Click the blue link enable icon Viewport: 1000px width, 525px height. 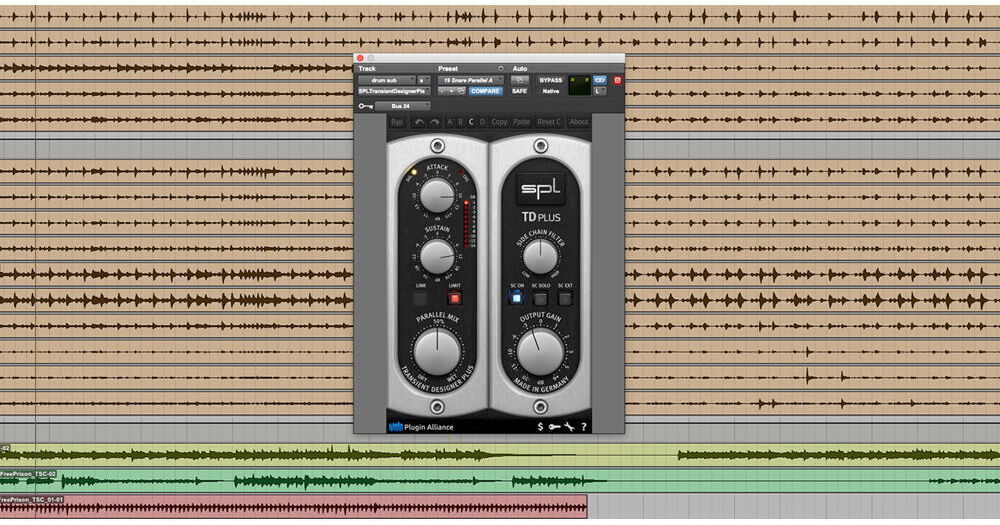tap(599, 80)
